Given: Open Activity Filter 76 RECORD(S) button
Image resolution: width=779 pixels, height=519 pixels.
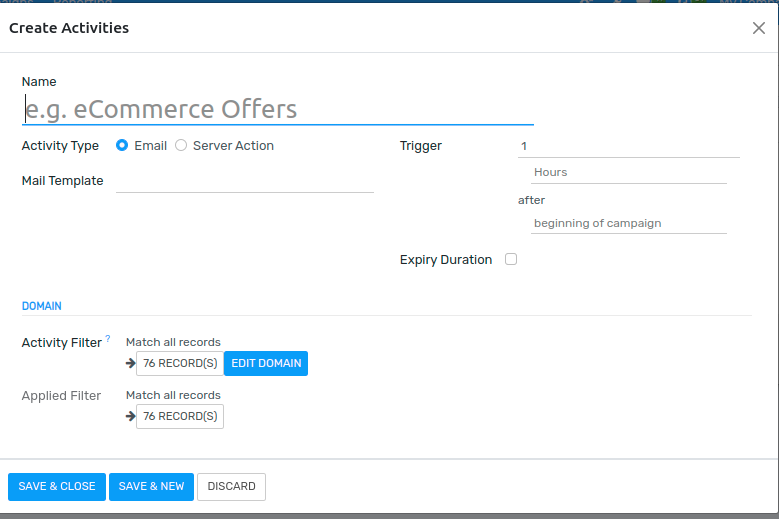Looking at the screenshot, I should pos(180,364).
